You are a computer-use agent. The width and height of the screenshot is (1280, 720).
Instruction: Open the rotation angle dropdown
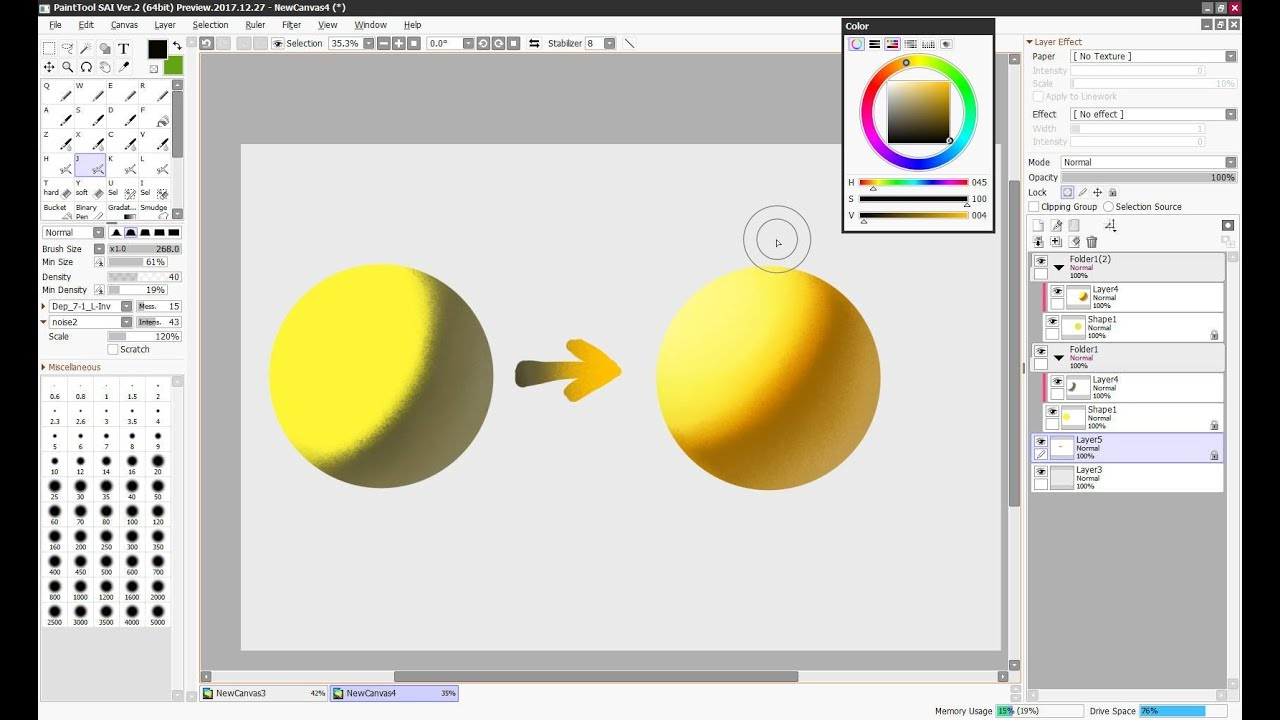click(x=467, y=43)
